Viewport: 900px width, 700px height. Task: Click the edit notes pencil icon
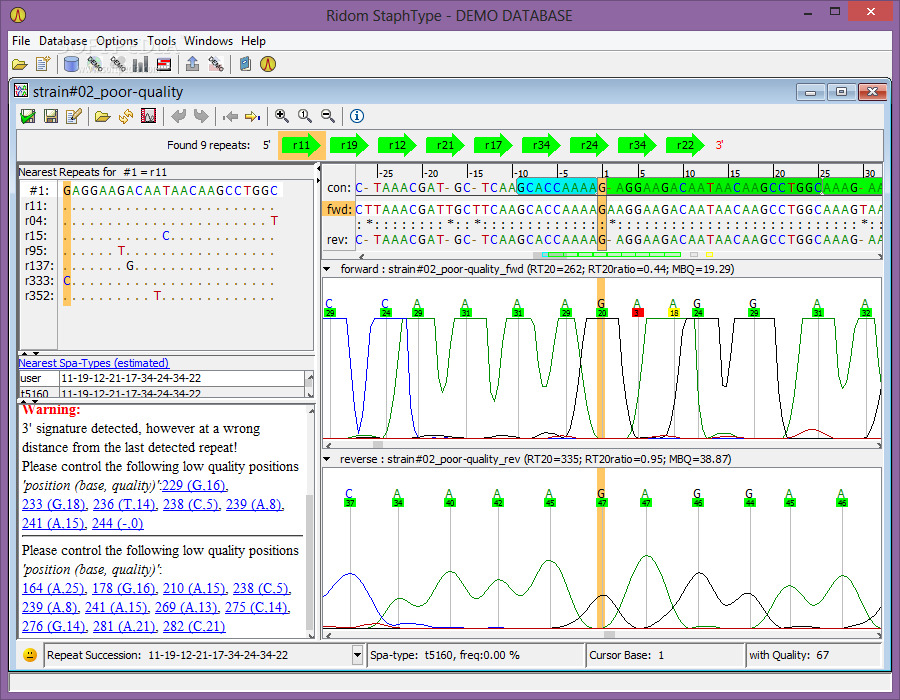[74, 116]
